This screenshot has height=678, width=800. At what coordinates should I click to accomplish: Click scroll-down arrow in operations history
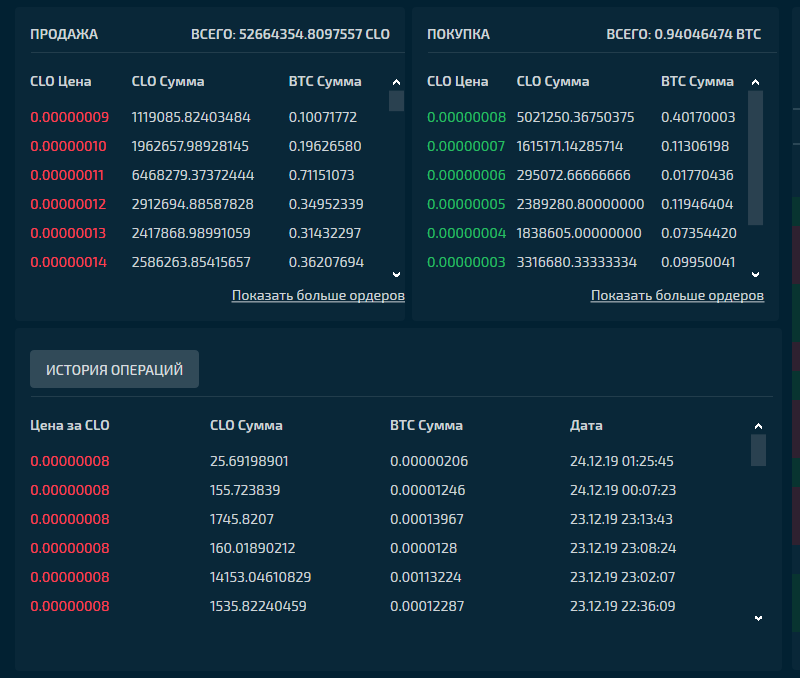point(758,618)
